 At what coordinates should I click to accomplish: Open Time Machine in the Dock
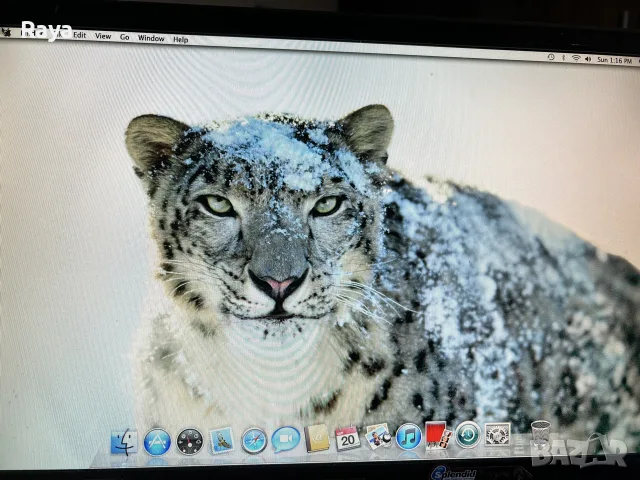pos(468,434)
